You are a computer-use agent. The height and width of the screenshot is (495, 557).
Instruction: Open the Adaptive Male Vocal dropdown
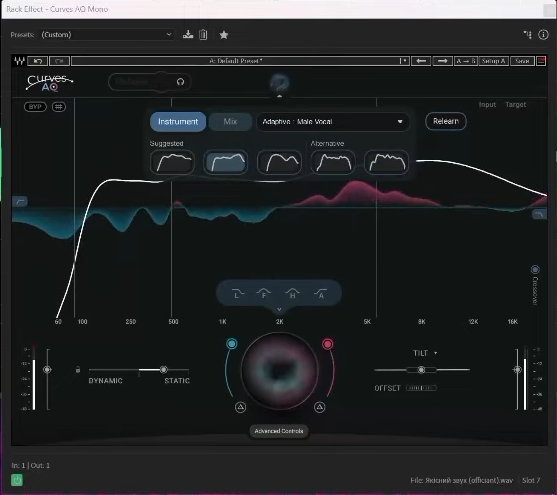point(333,122)
